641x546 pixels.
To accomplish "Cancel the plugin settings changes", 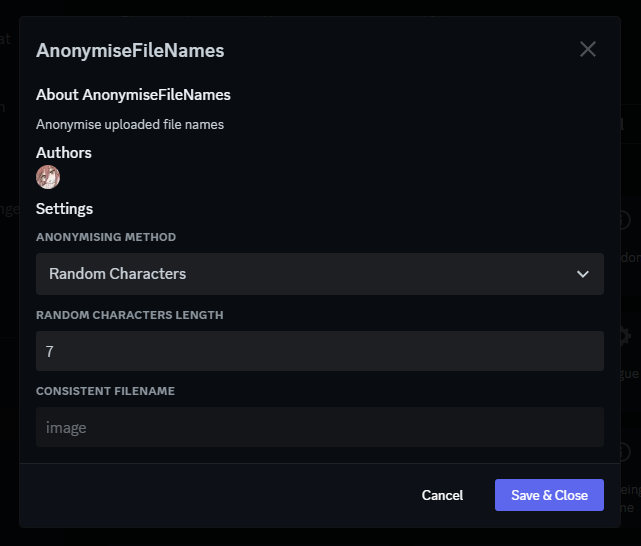I will click(x=442, y=495).
